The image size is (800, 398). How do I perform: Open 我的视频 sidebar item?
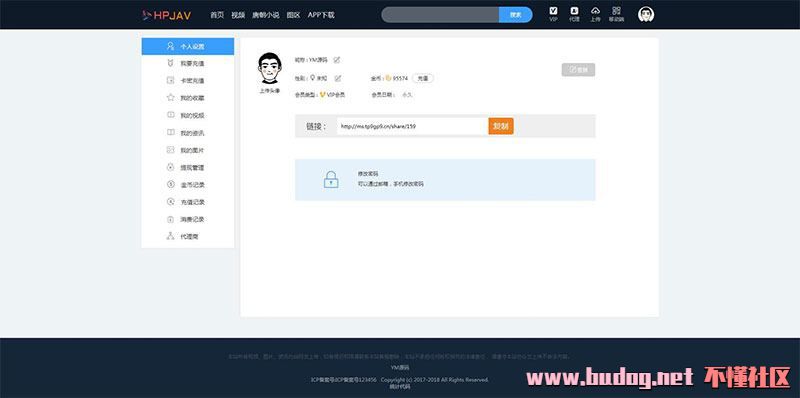[x=188, y=115]
